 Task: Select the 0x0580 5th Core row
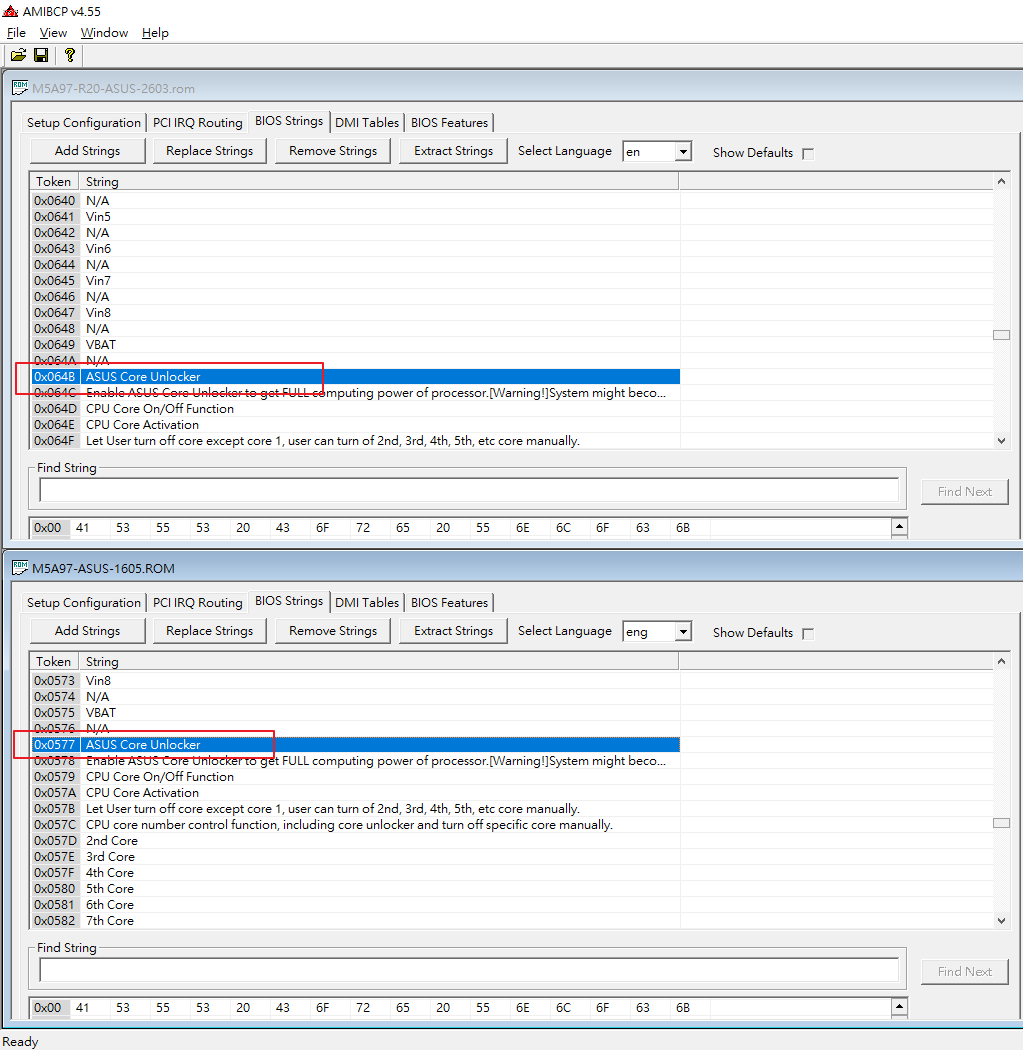356,889
